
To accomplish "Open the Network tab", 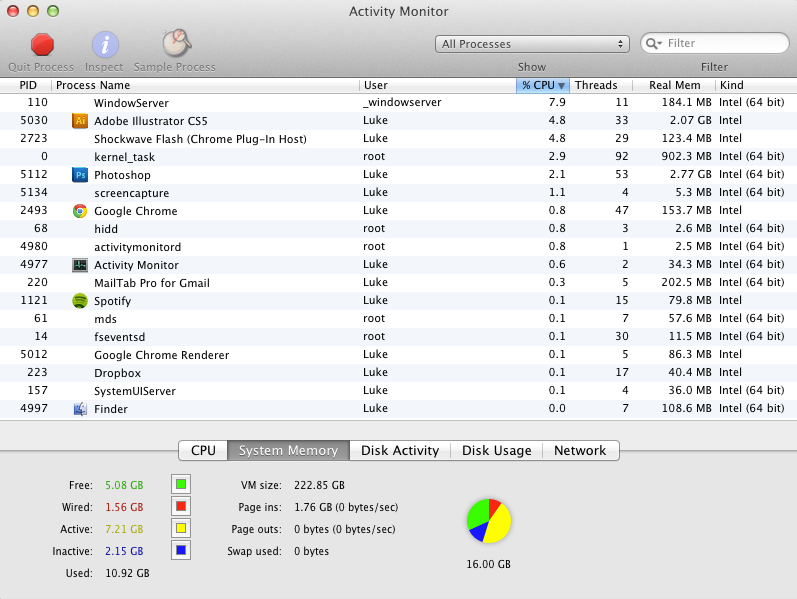I will click(x=580, y=451).
